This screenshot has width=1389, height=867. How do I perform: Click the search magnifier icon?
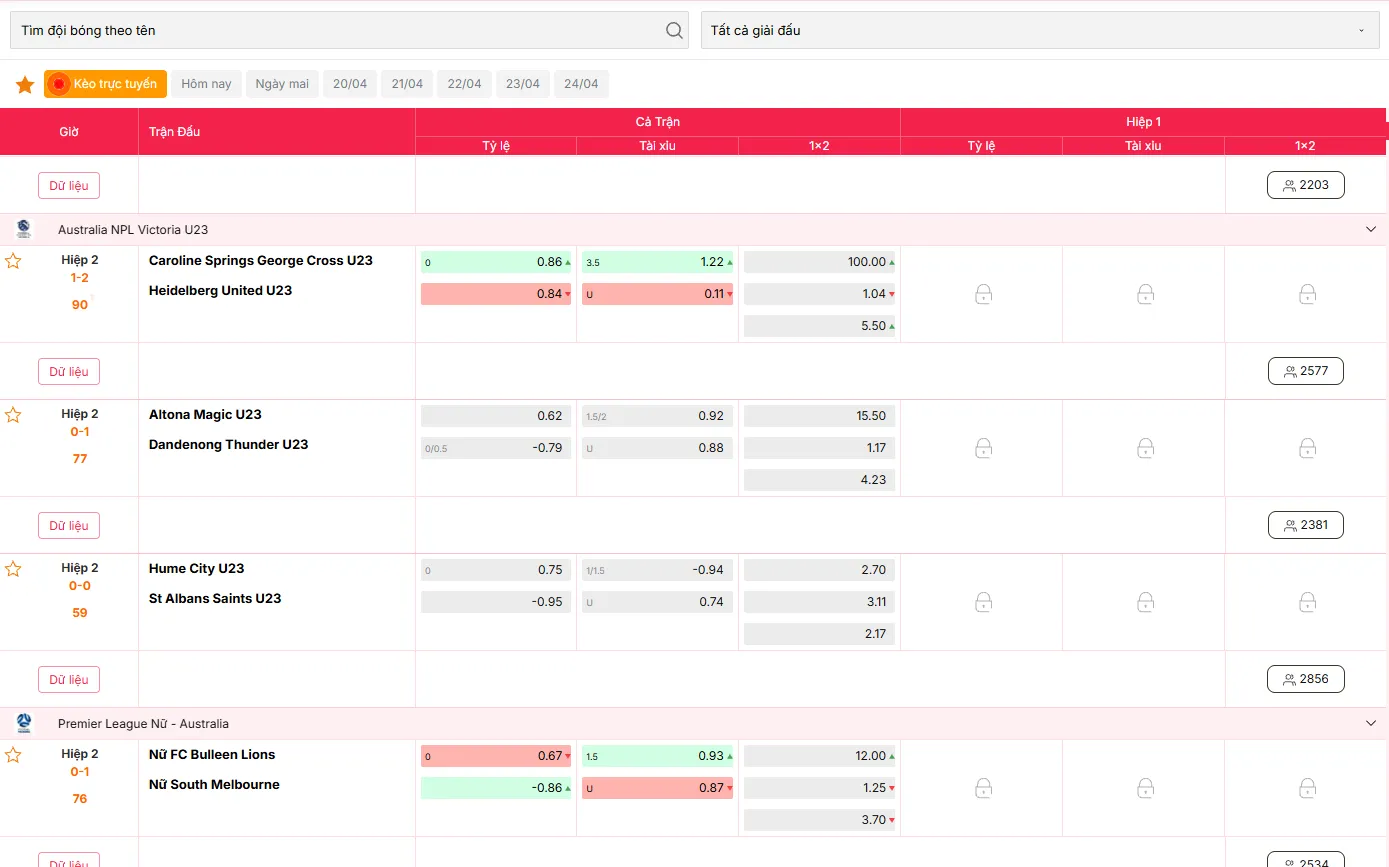click(x=674, y=30)
